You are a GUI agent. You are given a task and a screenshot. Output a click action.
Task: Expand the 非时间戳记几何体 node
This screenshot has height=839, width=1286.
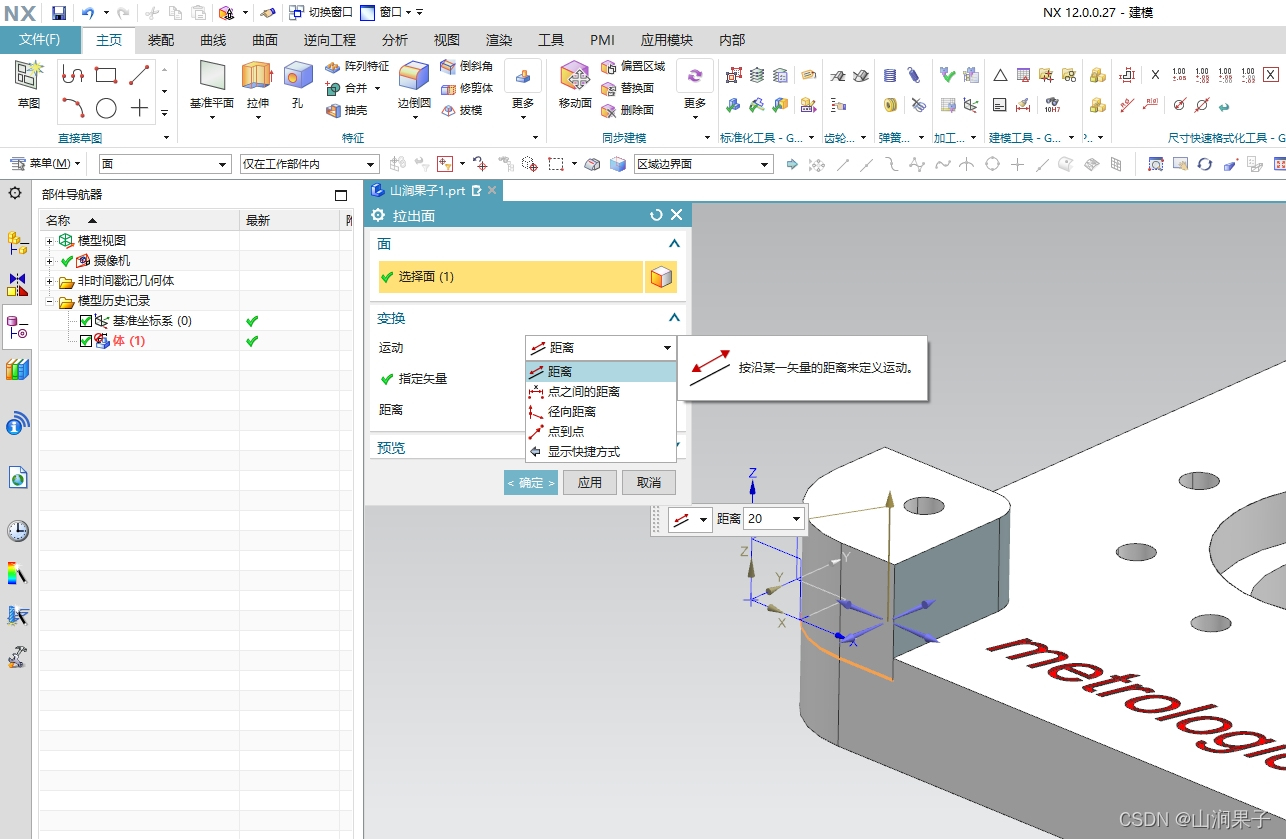(x=49, y=281)
